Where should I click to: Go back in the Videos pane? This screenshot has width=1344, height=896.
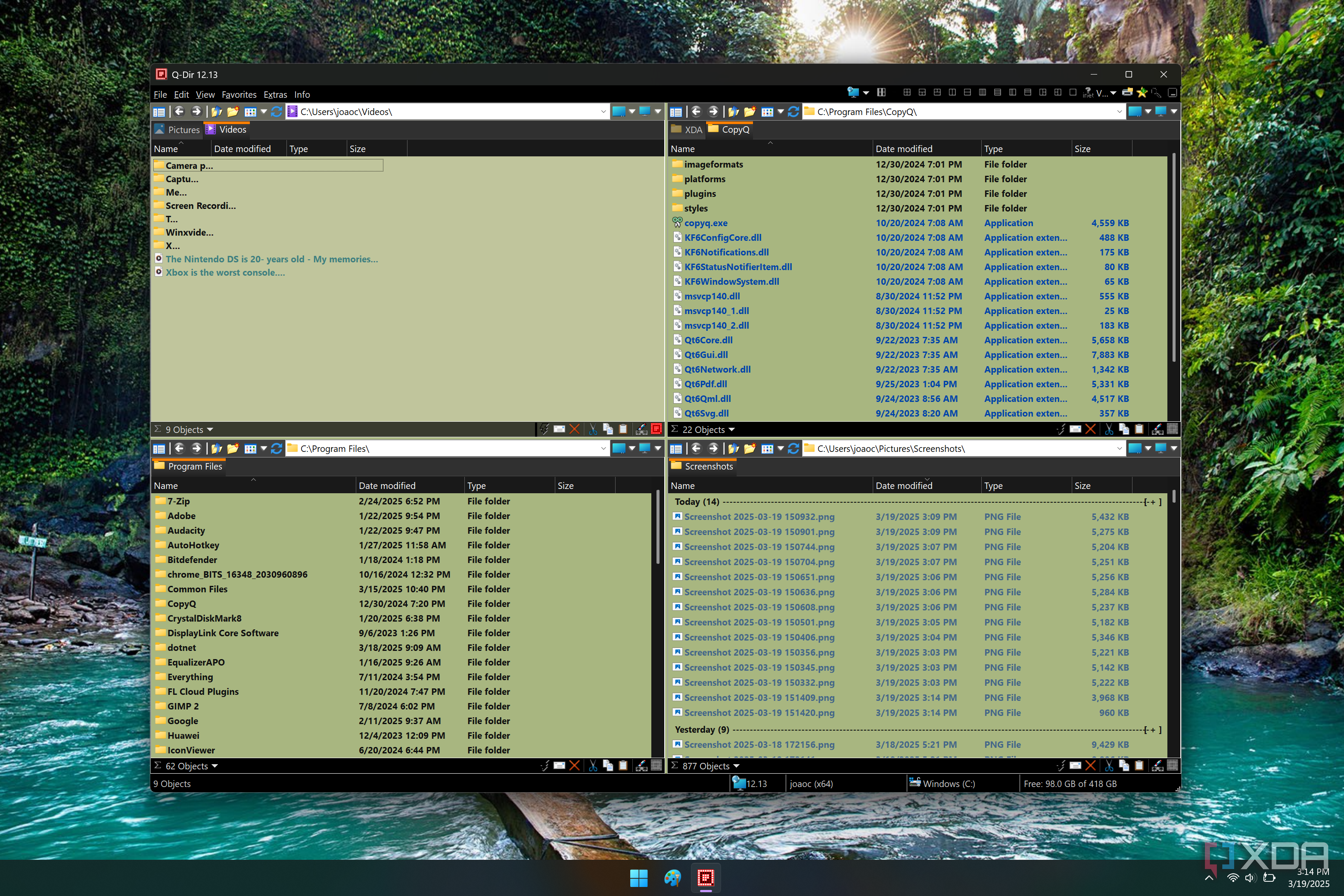click(179, 112)
